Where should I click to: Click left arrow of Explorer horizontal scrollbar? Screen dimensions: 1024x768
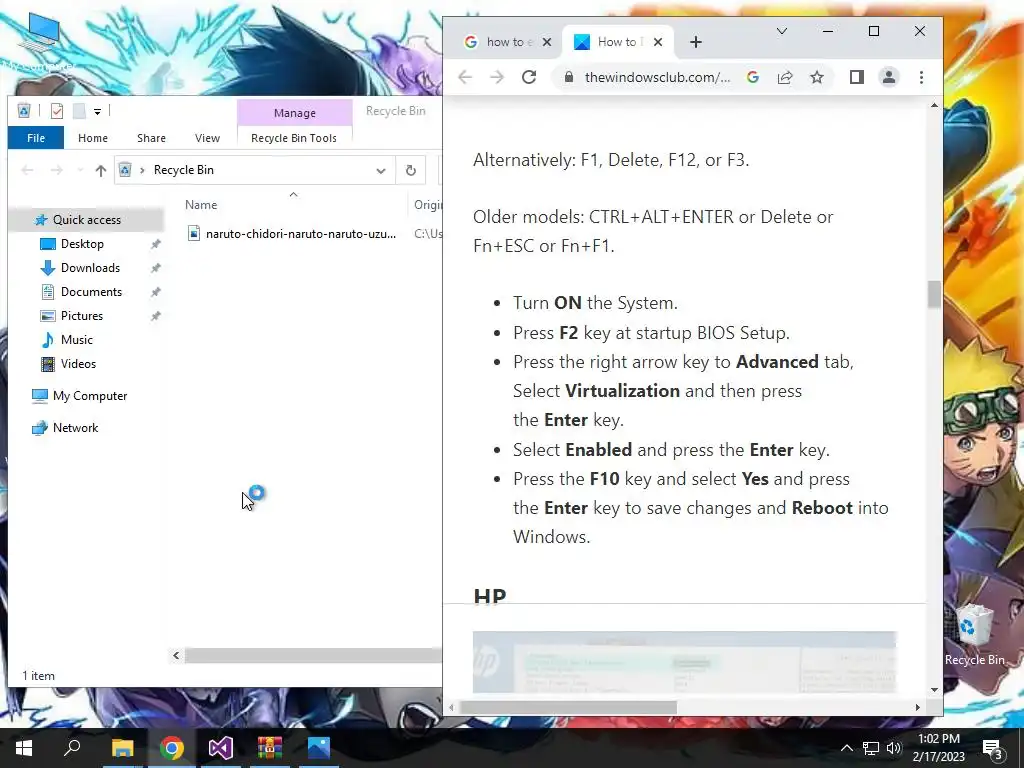click(176, 655)
